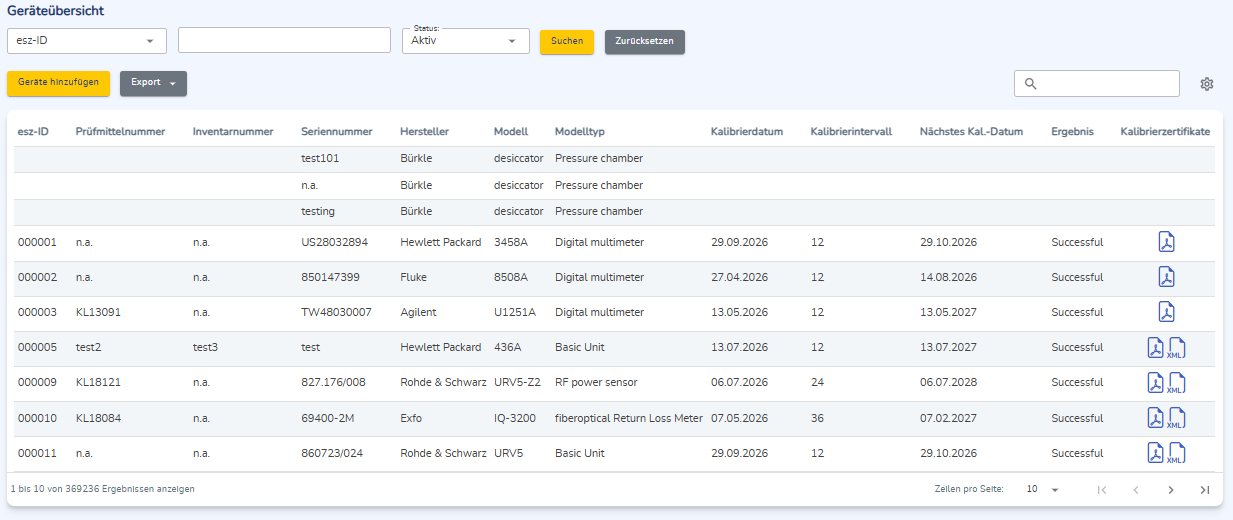Image resolution: width=1233 pixels, height=520 pixels.
Task: Select serial number 860723/024 cell
Action: (x=333, y=453)
